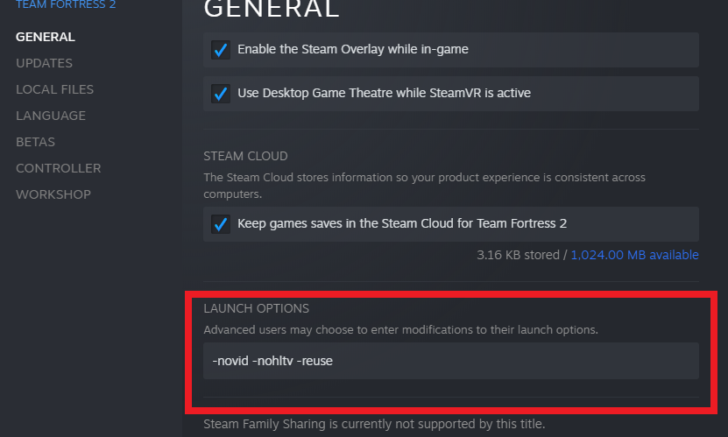Toggle the Steam Overlay while in-game checkbox
728x437 pixels.
click(221, 49)
